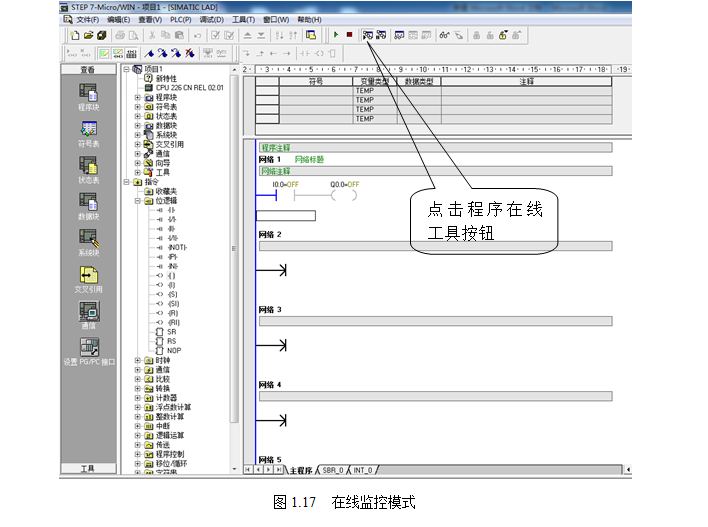This screenshot has height=527, width=708.
Task: Open 状态表 in the left view bar
Action: [x=88, y=170]
